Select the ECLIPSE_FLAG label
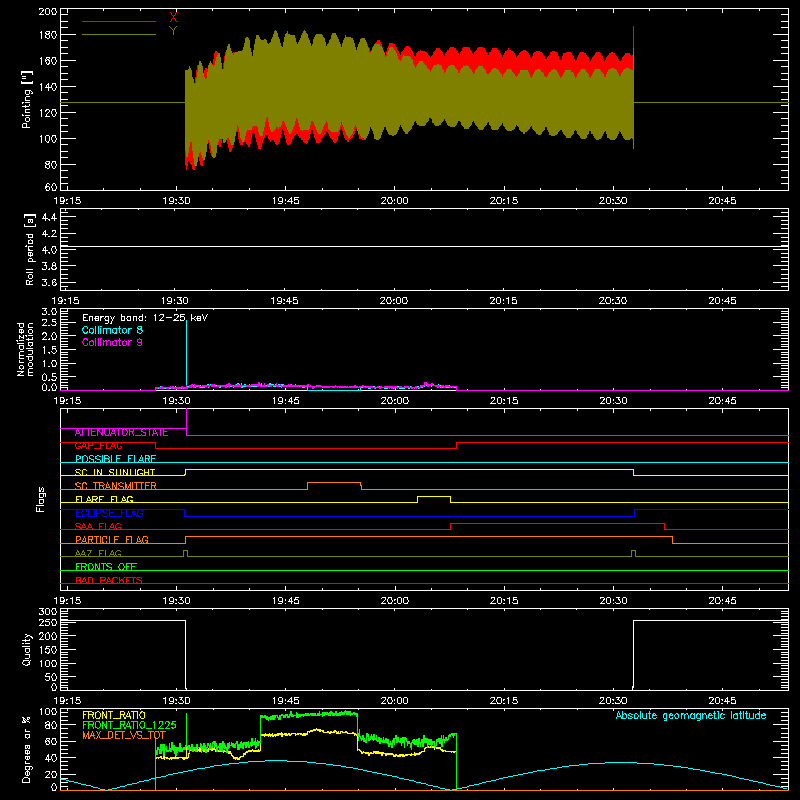 click(109, 513)
